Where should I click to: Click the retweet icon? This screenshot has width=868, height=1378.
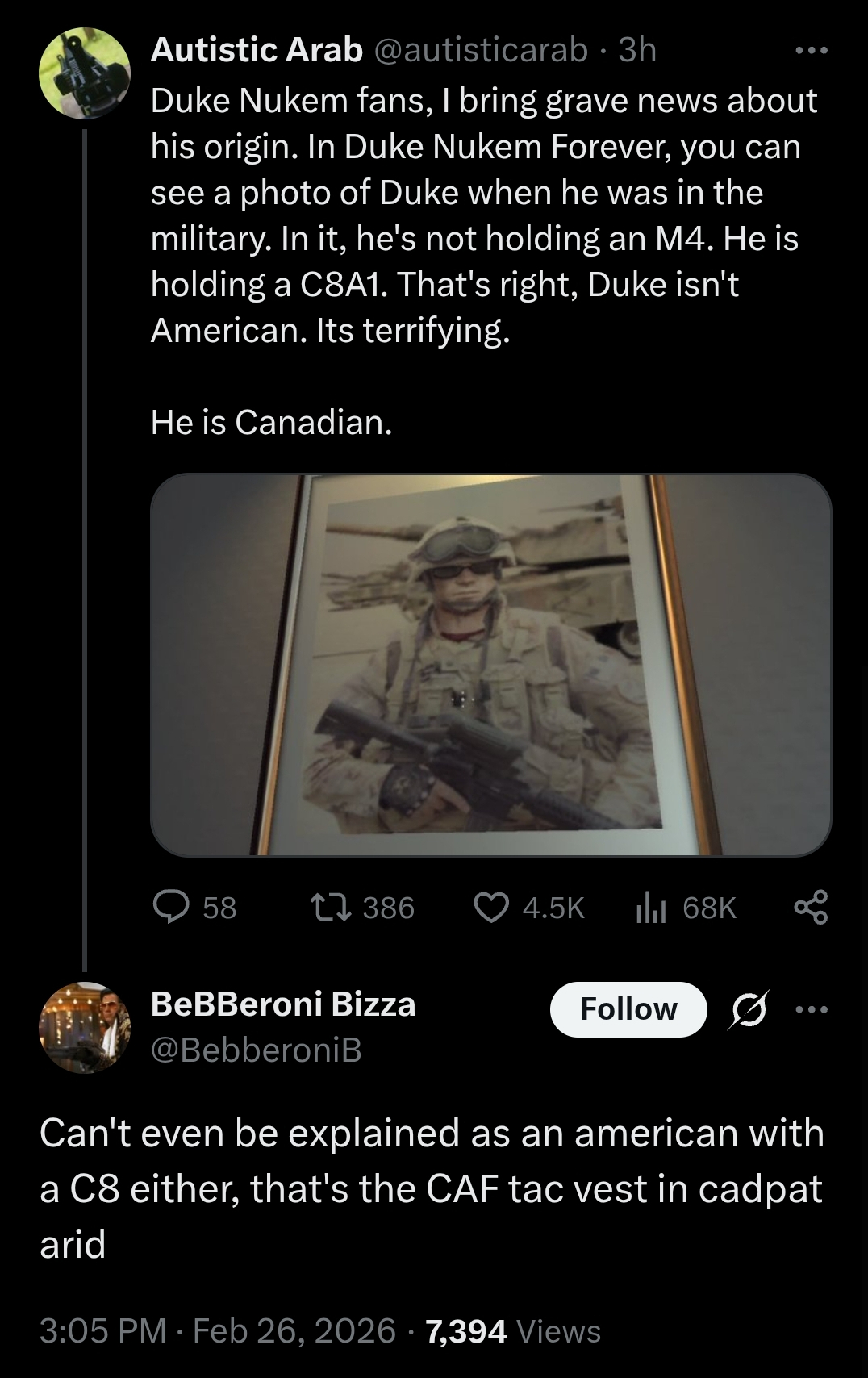click(331, 908)
